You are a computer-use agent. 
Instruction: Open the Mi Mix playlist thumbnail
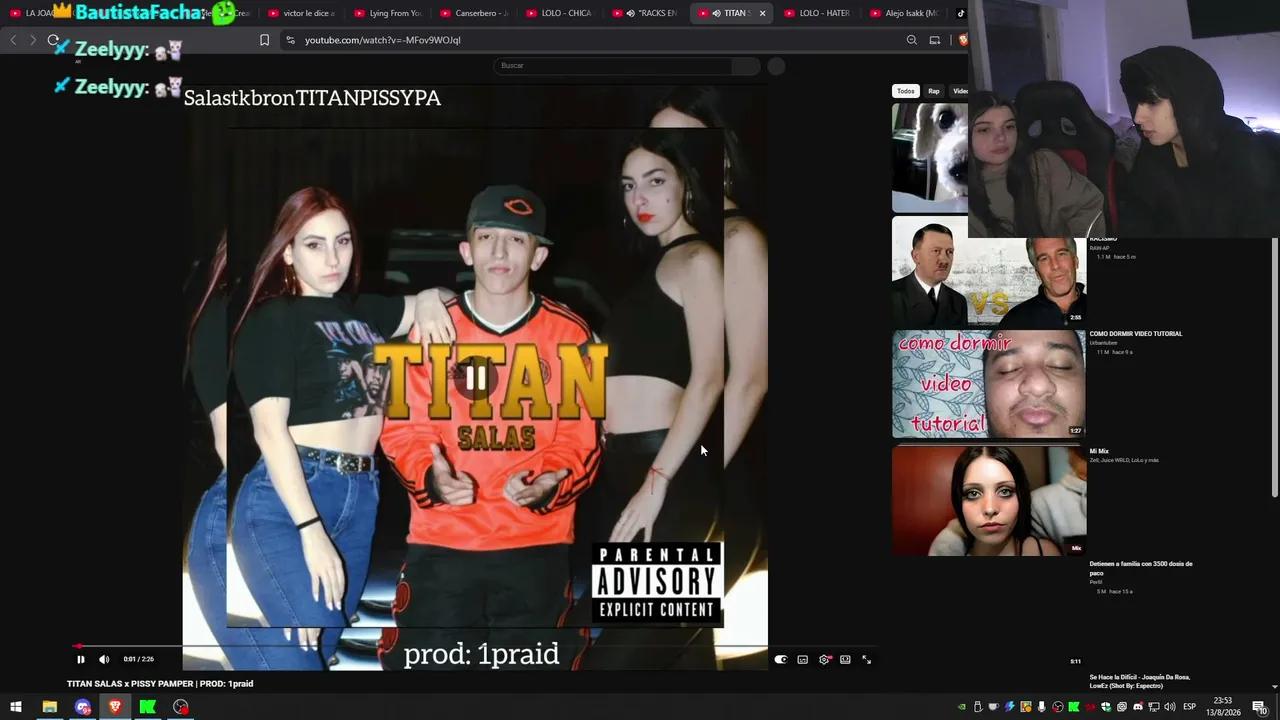988,500
